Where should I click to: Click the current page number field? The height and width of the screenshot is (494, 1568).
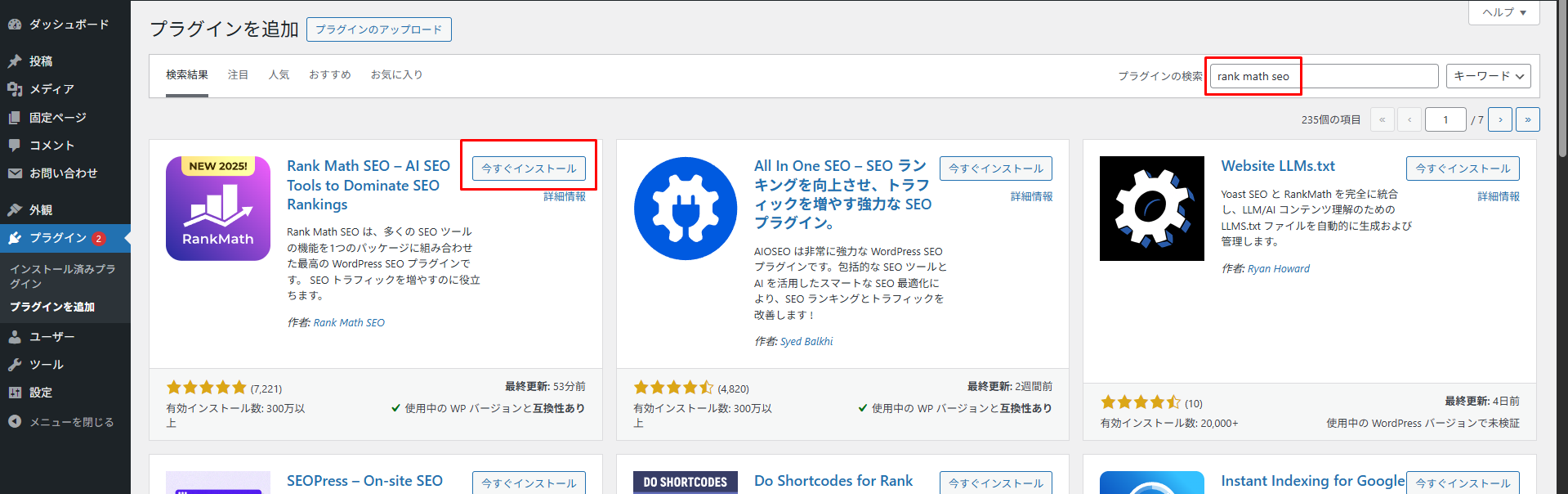[1445, 119]
